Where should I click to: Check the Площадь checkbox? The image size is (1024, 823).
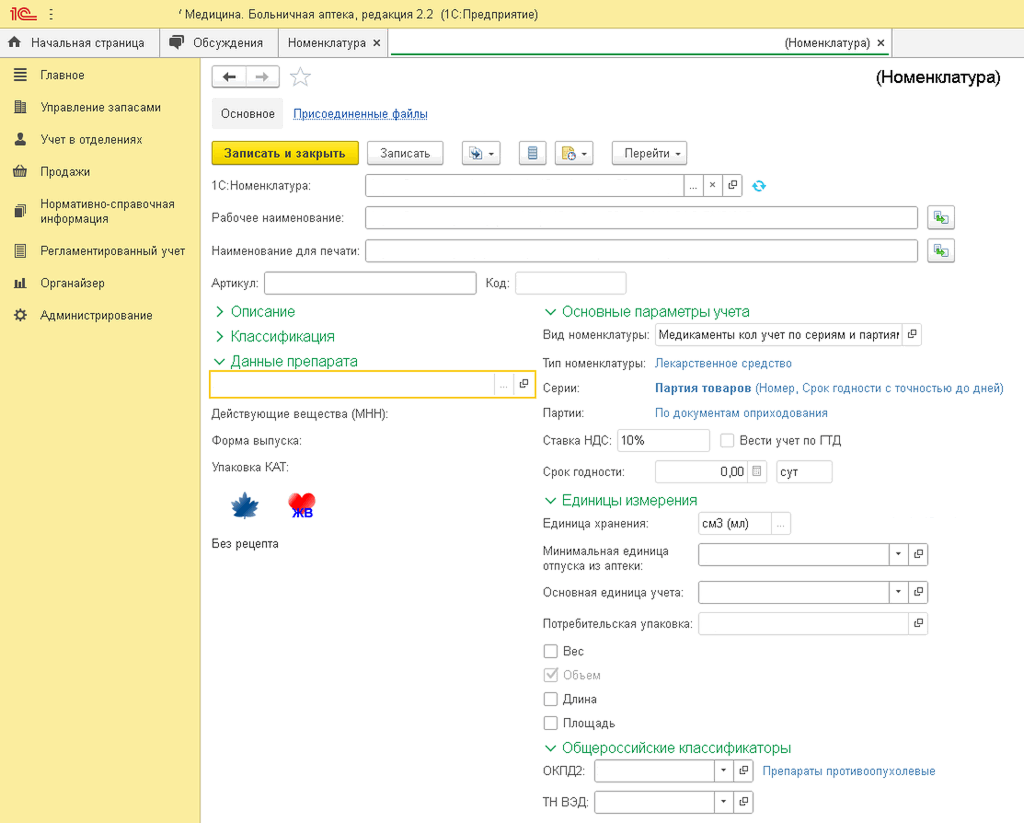551,723
